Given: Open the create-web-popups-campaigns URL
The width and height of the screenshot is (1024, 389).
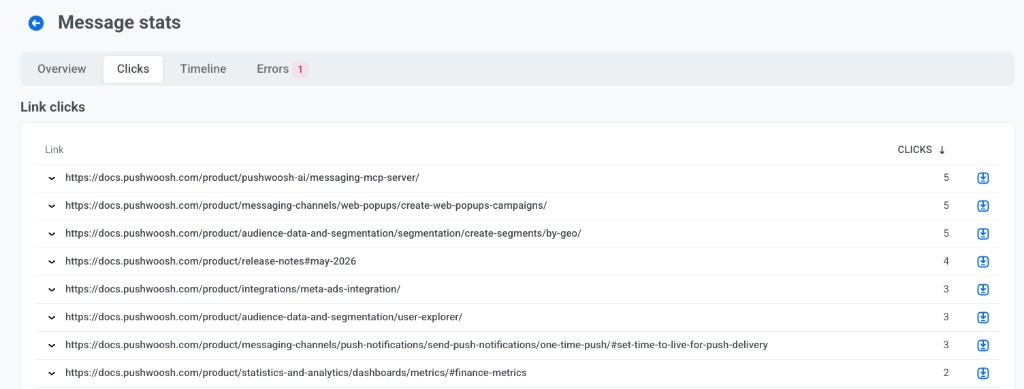Looking at the screenshot, I should click(306, 205).
